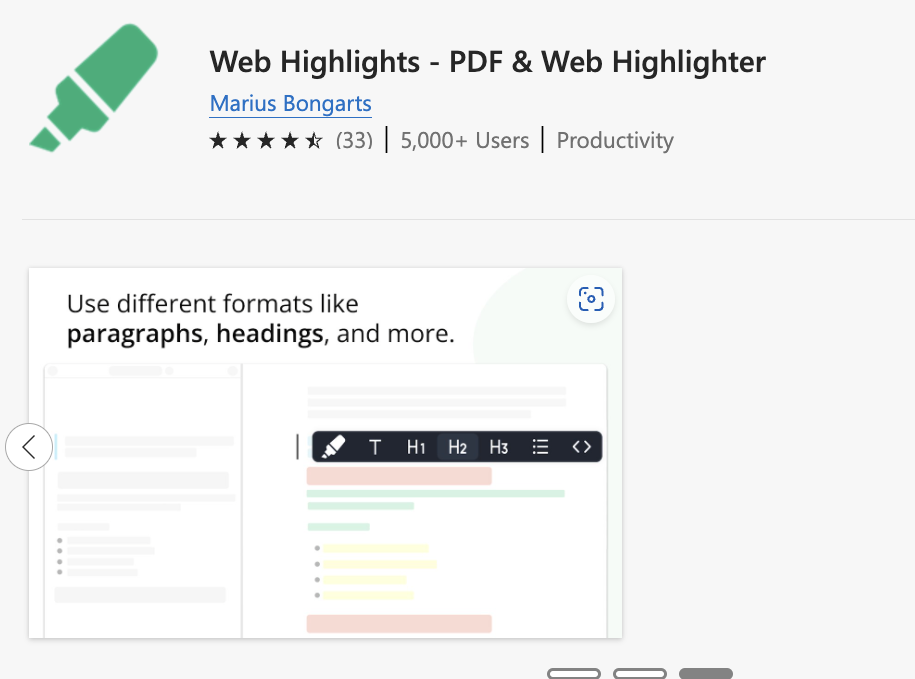Select the third (active) carousel indicator
The width and height of the screenshot is (915, 679).
[706, 674]
